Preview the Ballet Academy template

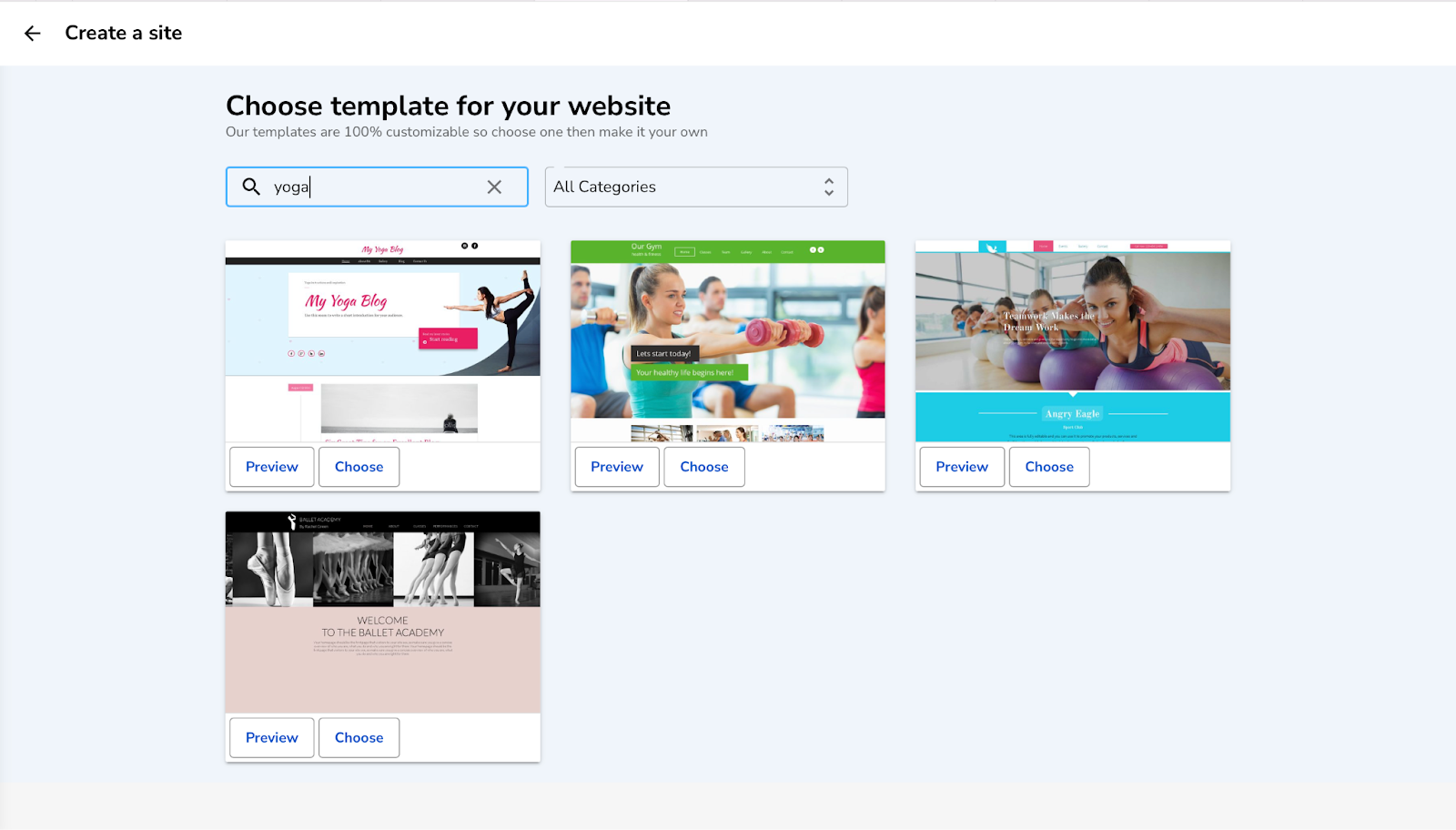[272, 738]
